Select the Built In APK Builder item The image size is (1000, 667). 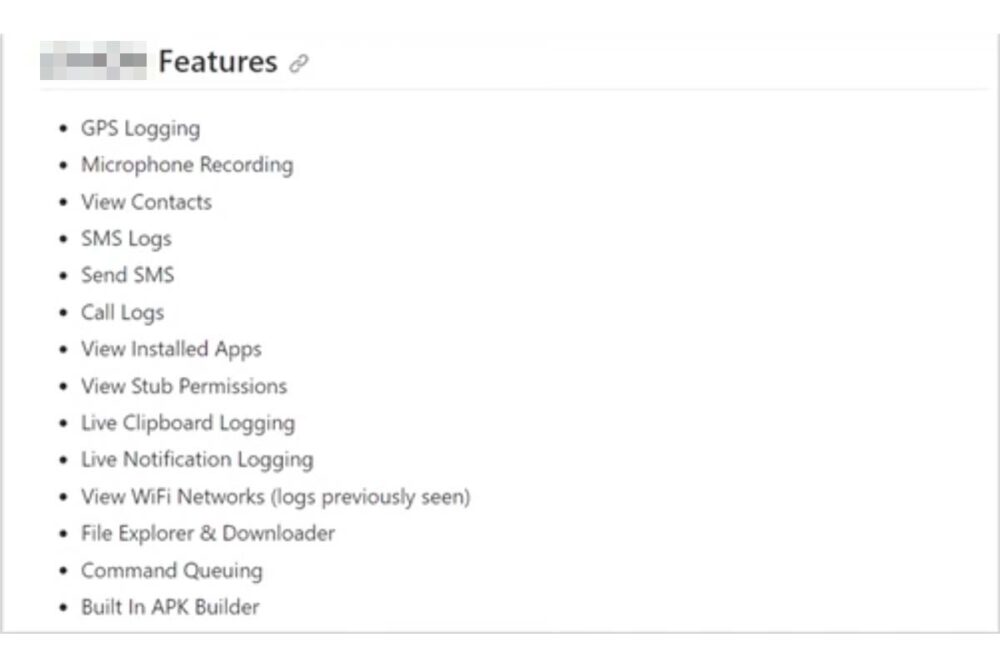pyautogui.click(x=170, y=607)
